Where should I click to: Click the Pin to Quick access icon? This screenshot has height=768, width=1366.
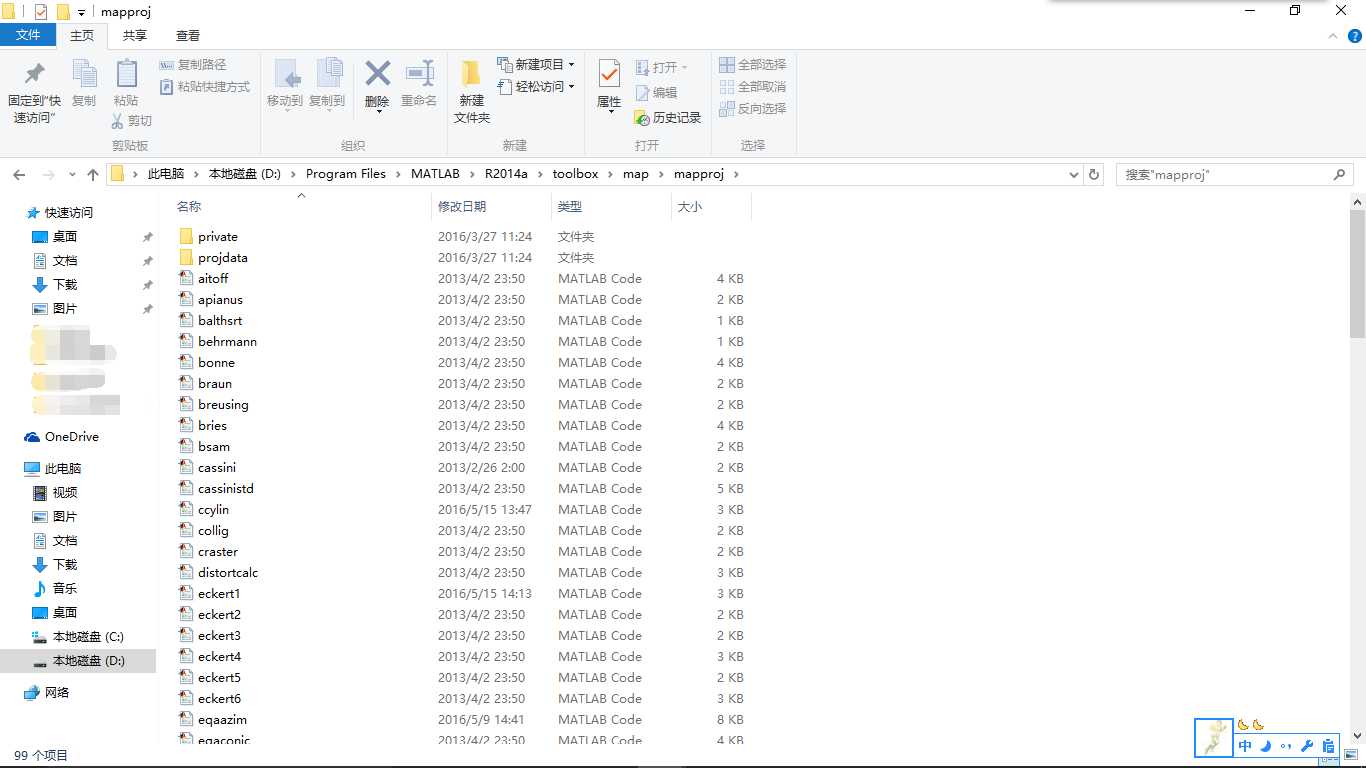coord(35,74)
